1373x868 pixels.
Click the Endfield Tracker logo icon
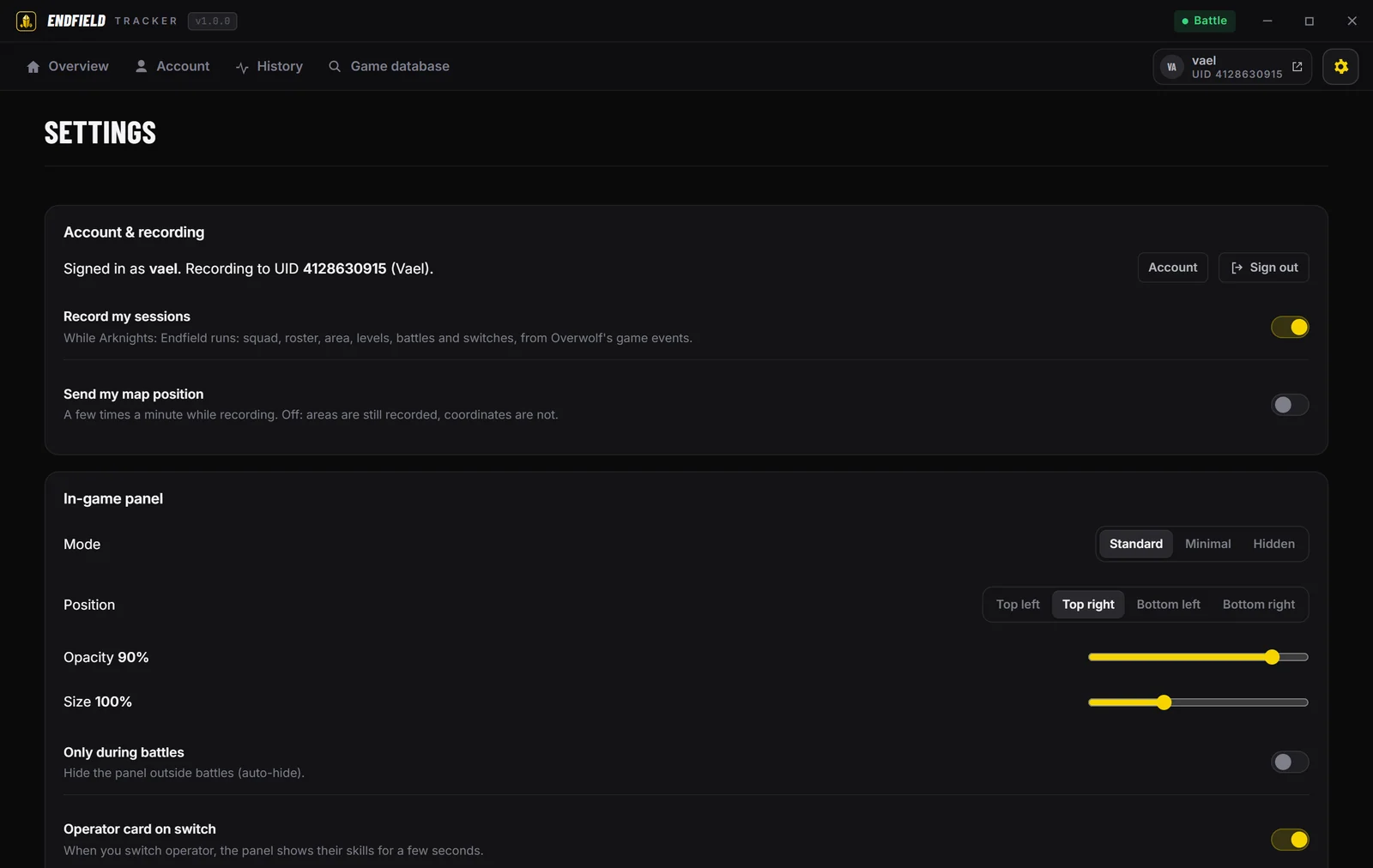tap(26, 21)
